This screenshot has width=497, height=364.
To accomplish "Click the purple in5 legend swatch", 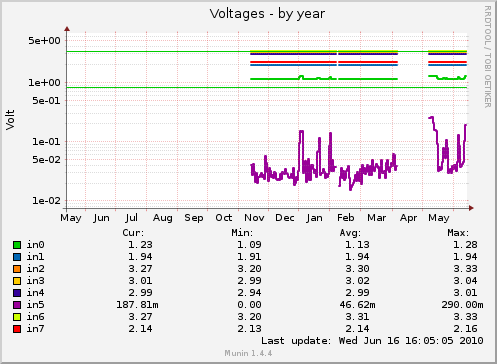I will coord(17,305).
